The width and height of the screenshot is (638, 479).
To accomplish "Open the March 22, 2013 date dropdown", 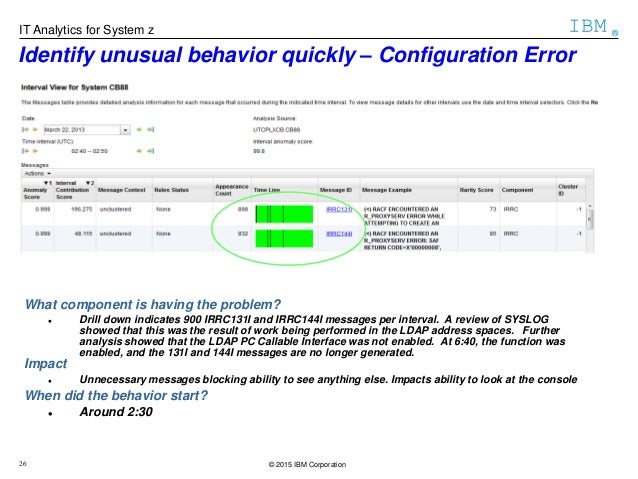I will (x=125, y=130).
